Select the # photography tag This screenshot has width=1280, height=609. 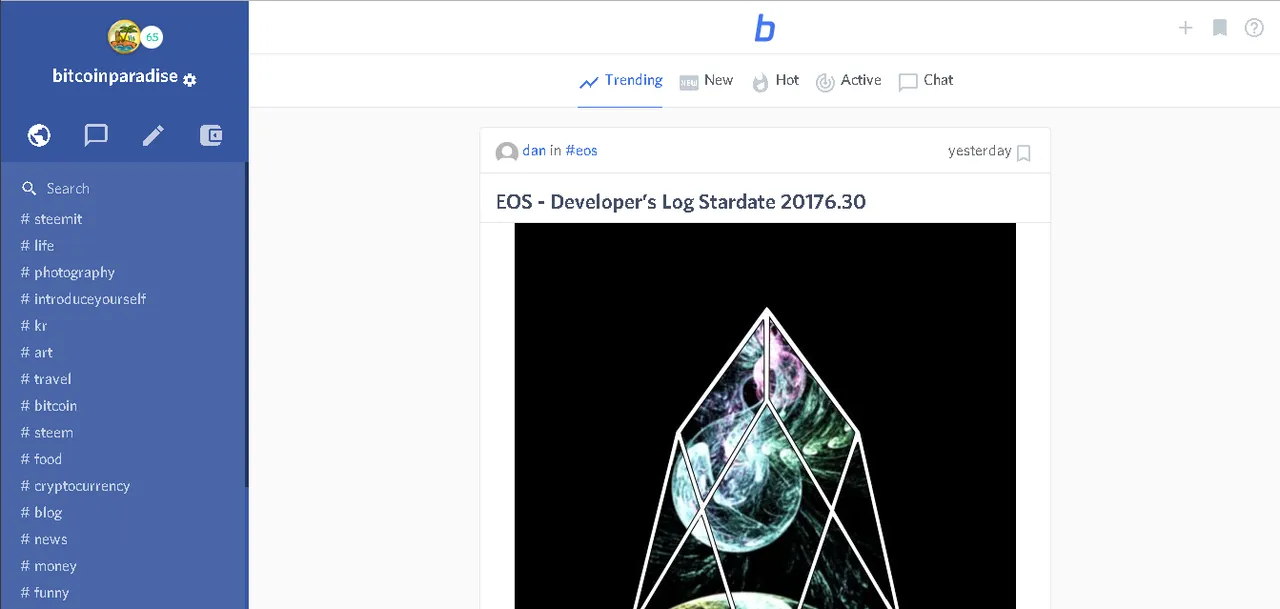[x=67, y=272]
